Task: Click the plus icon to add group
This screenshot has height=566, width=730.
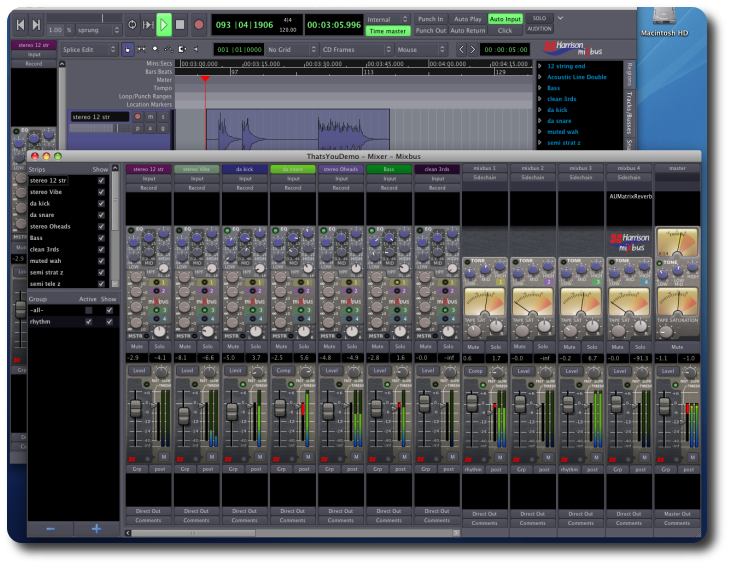Action: (x=96, y=529)
